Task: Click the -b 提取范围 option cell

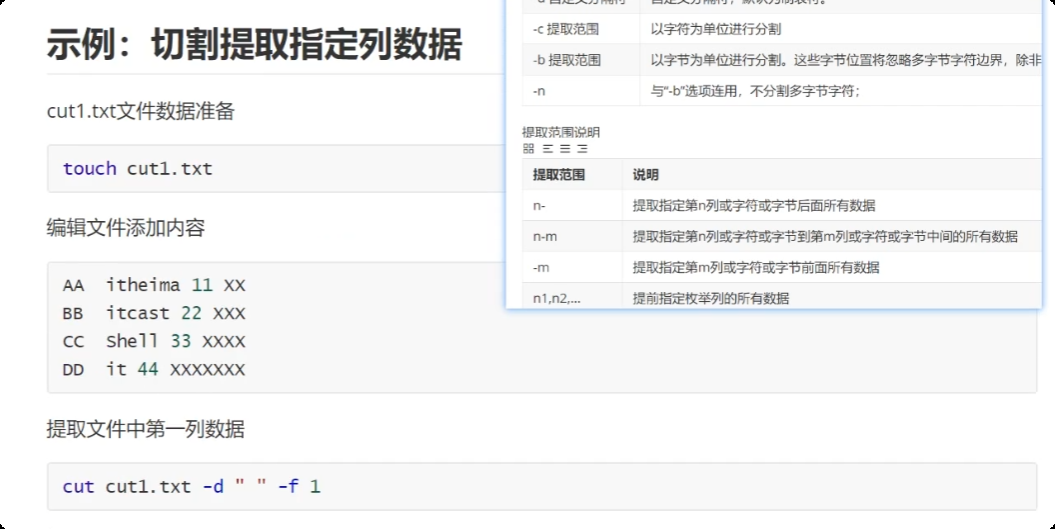Action: 581,60
